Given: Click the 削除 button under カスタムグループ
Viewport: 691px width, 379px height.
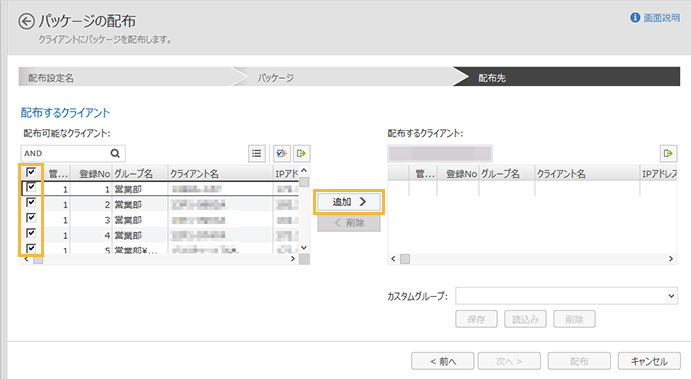Looking at the screenshot, I should pyautogui.click(x=575, y=320).
